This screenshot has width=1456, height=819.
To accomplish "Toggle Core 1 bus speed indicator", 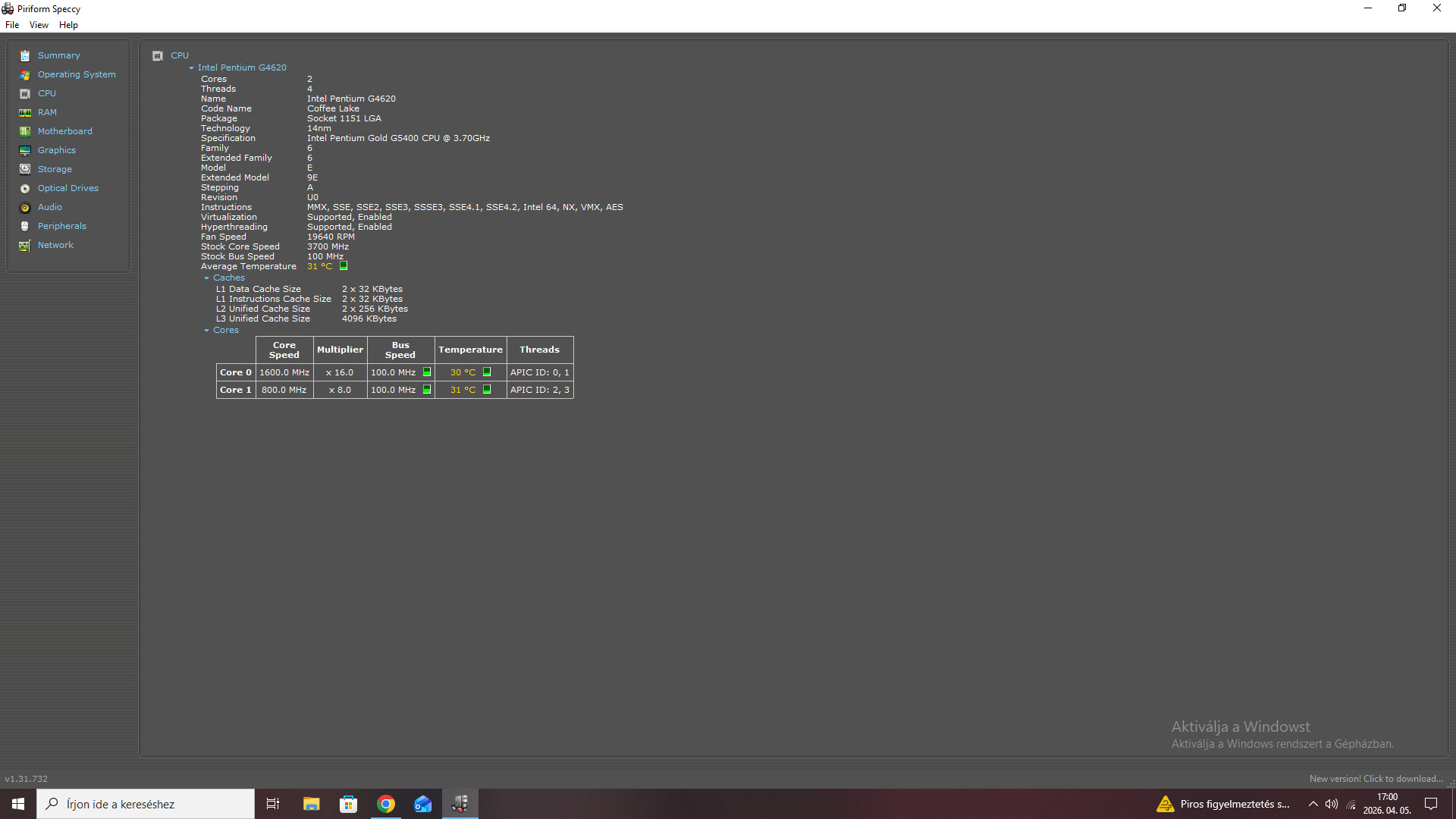I will [427, 390].
